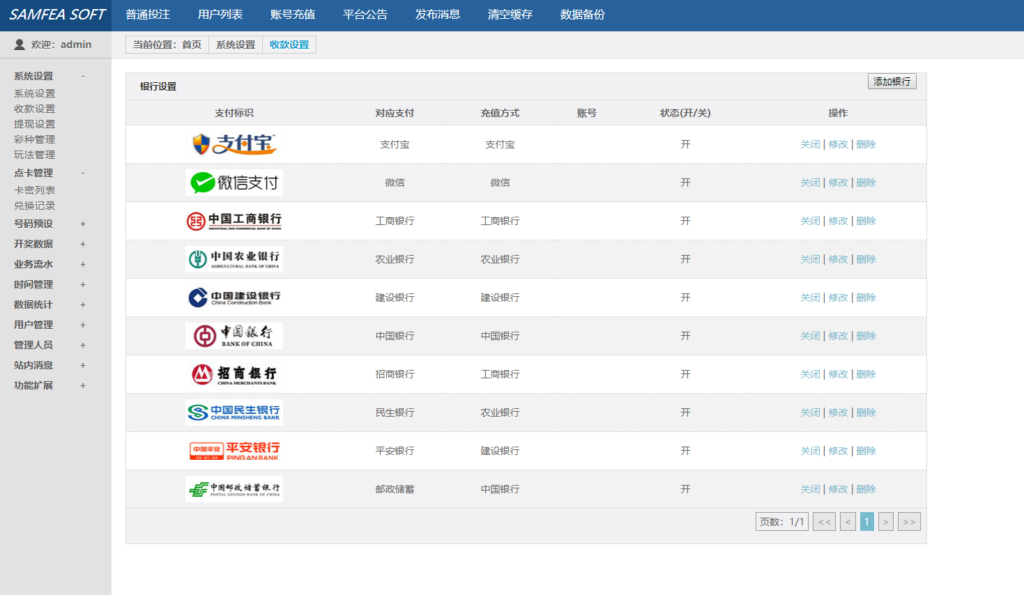Click 修改 for the 微信 row

(x=838, y=183)
